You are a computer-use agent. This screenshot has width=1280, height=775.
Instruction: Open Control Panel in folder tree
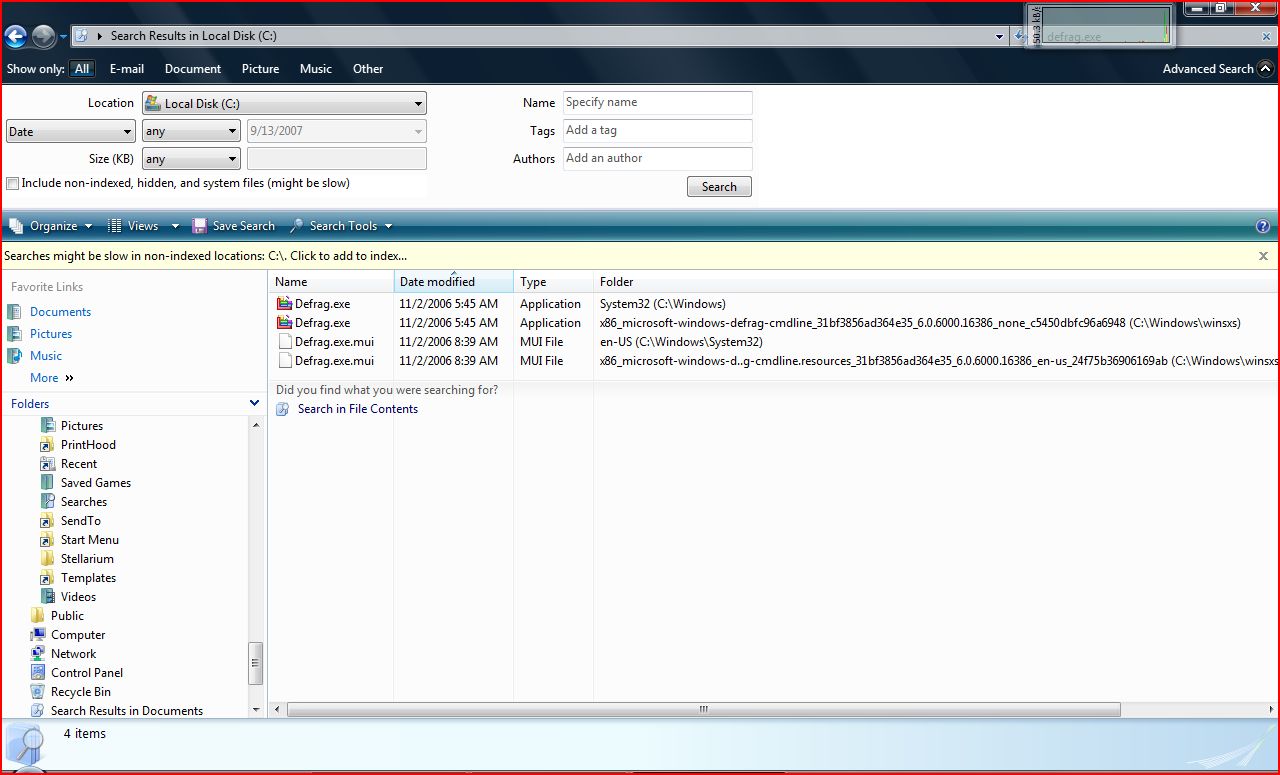pos(87,673)
